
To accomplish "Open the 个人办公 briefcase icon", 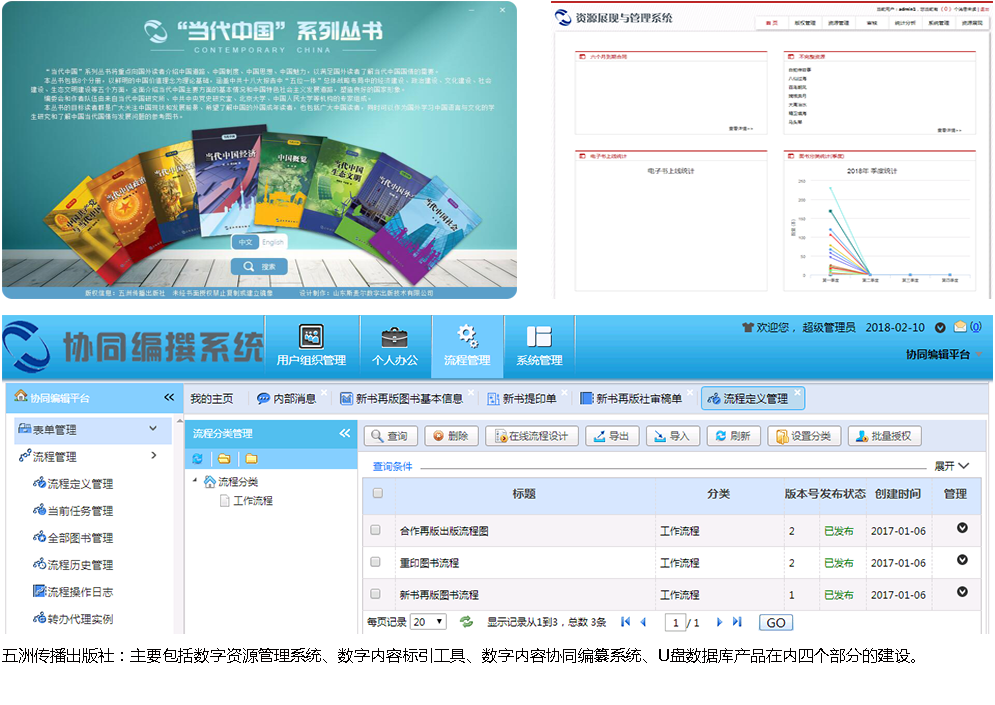I will pyautogui.click(x=394, y=337).
